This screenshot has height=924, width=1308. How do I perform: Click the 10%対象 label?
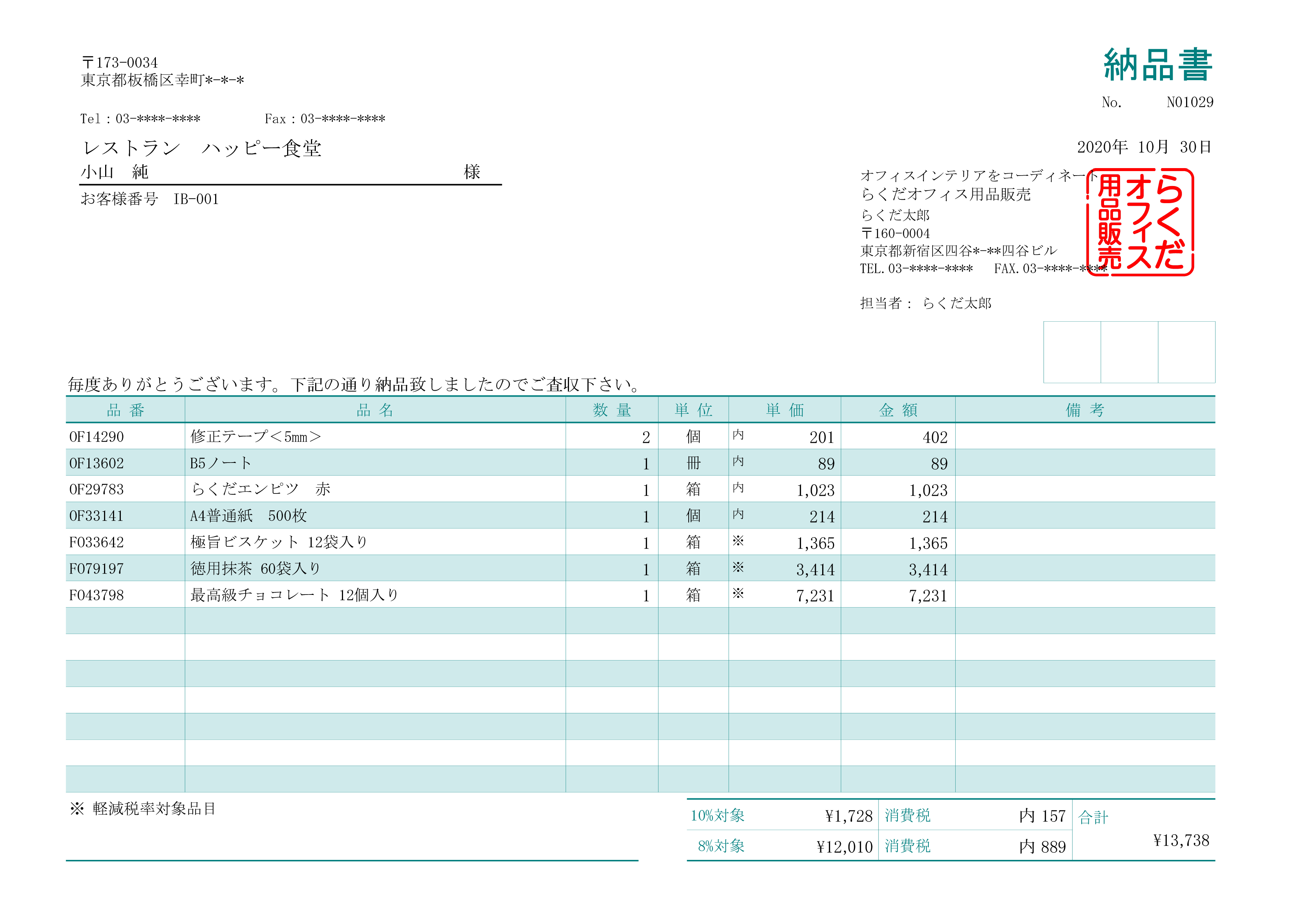click(x=717, y=816)
